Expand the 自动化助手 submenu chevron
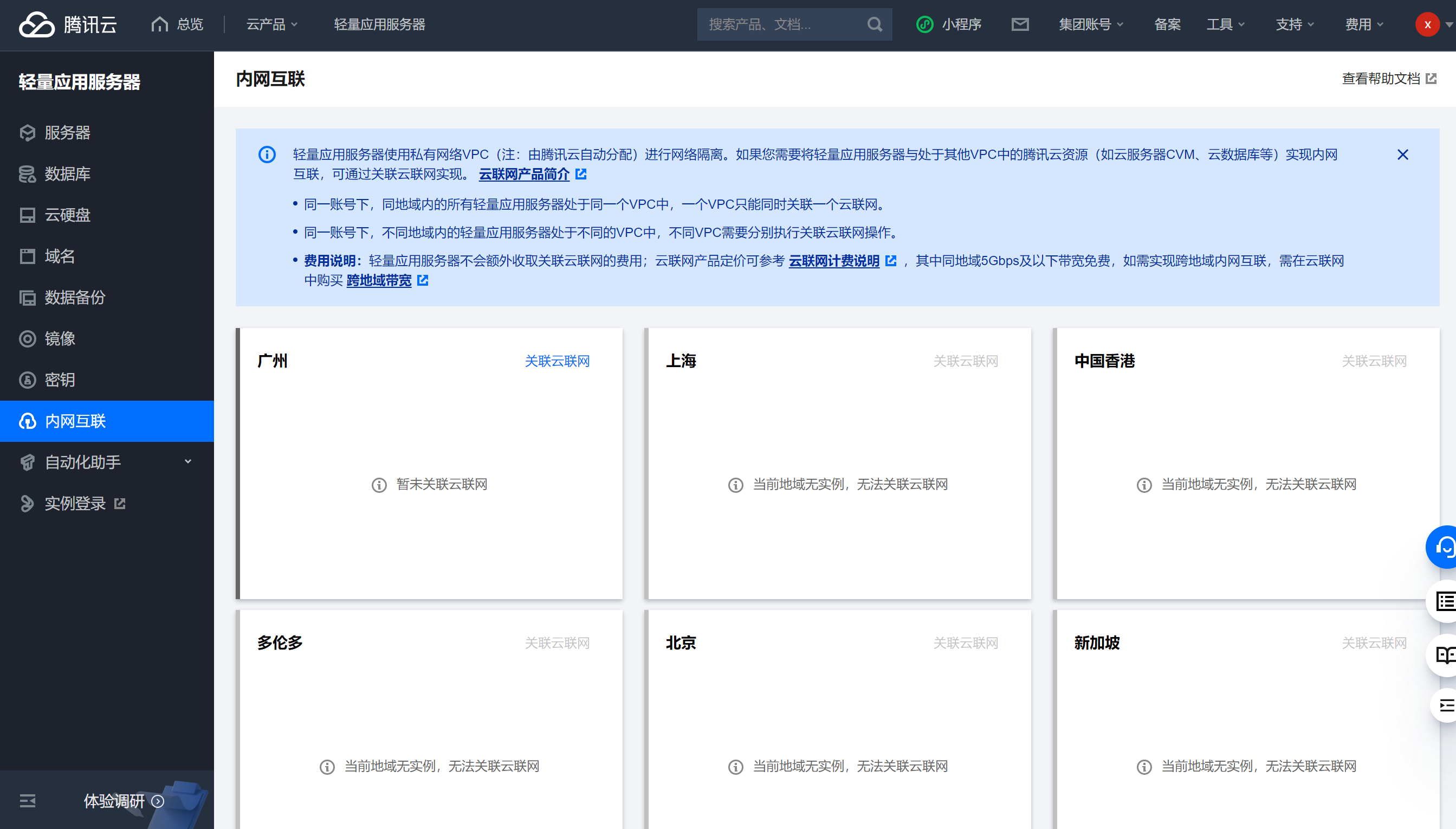Image resolution: width=1456 pixels, height=829 pixels. [188, 462]
